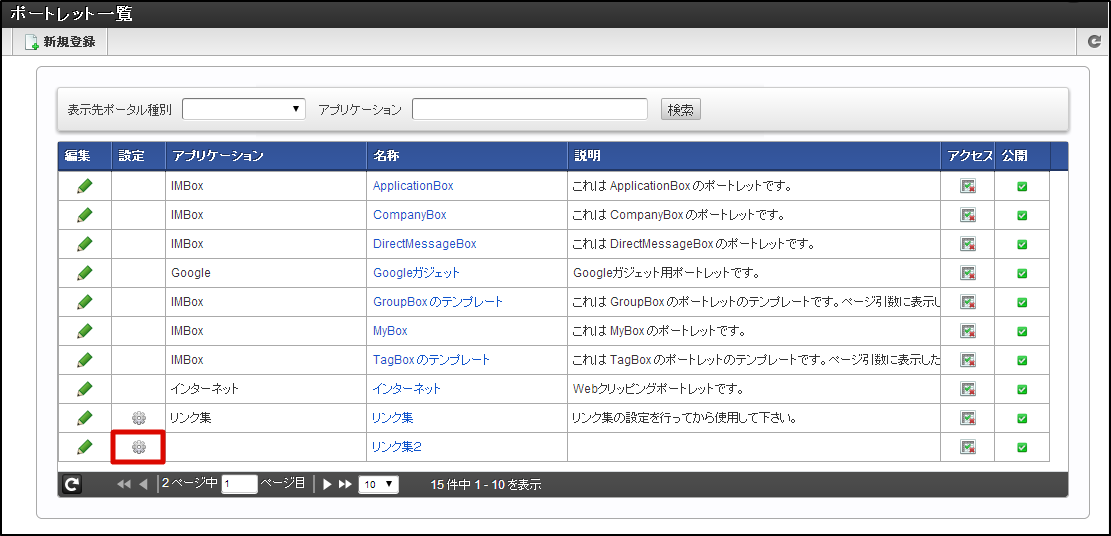
Task: Click the page number input field
Action: [239, 484]
